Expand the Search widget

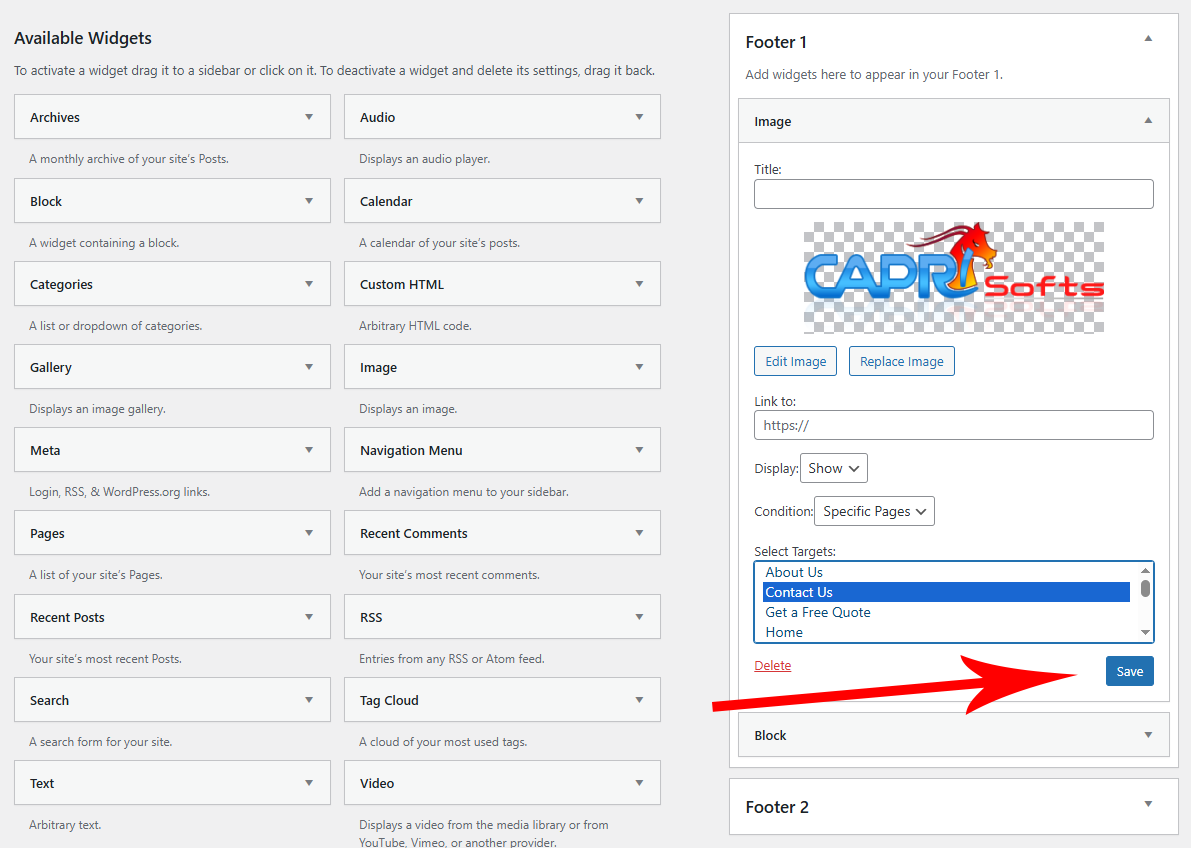(309, 700)
